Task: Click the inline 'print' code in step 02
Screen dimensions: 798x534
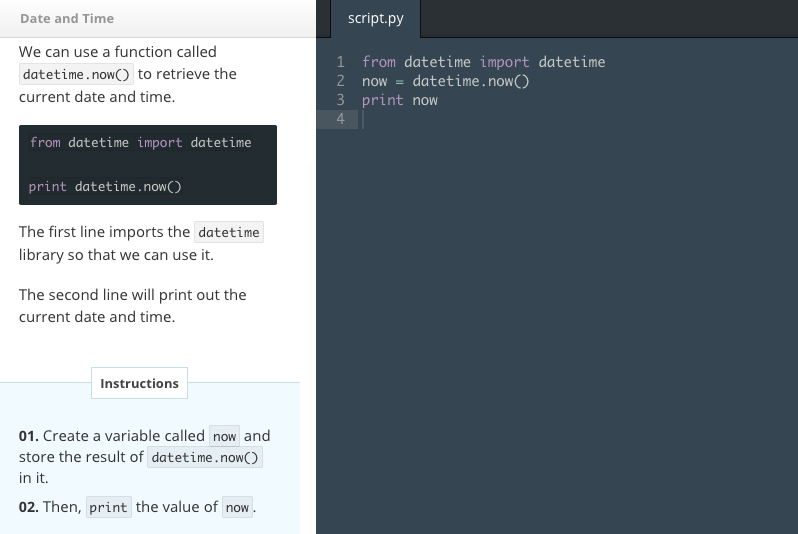Action: (108, 508)
